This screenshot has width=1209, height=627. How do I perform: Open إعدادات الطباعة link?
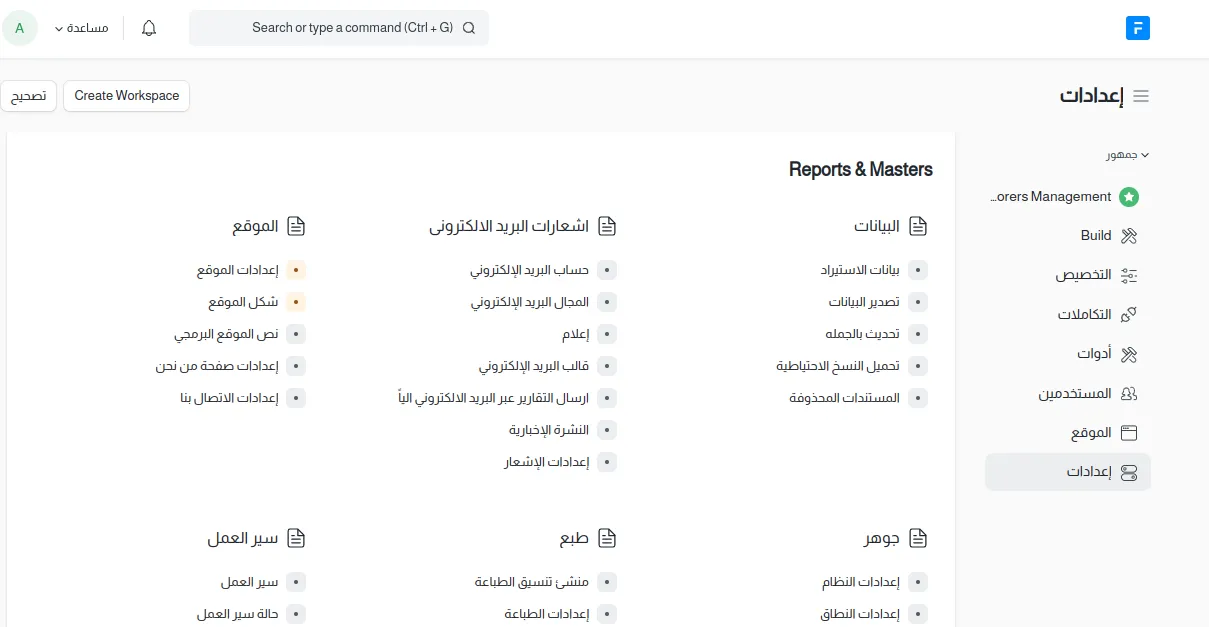547,614
